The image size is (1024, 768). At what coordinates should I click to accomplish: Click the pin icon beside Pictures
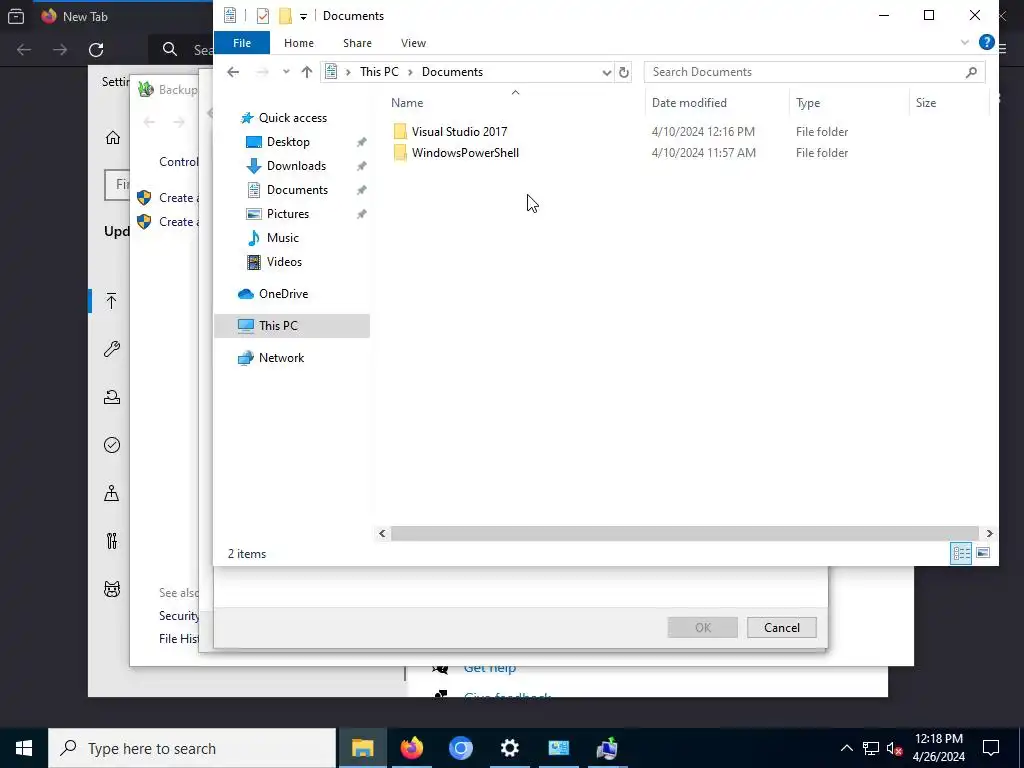tap(361, 214)
